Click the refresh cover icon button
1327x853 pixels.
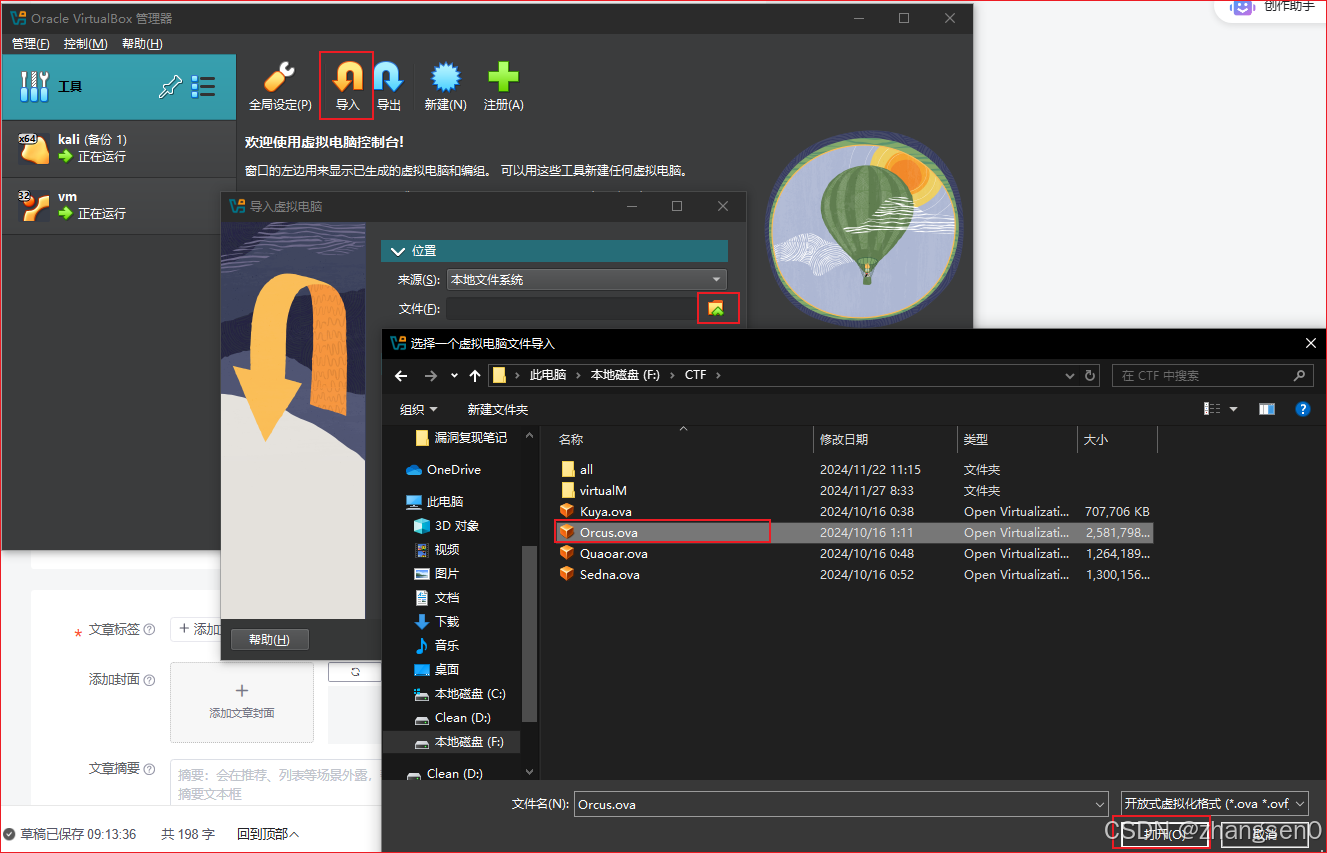click(355, 672)
